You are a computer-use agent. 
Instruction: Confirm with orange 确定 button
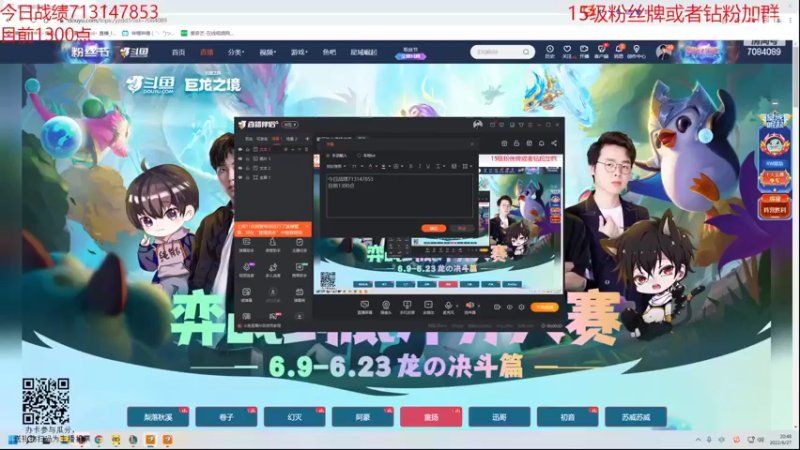coord(434,228)
